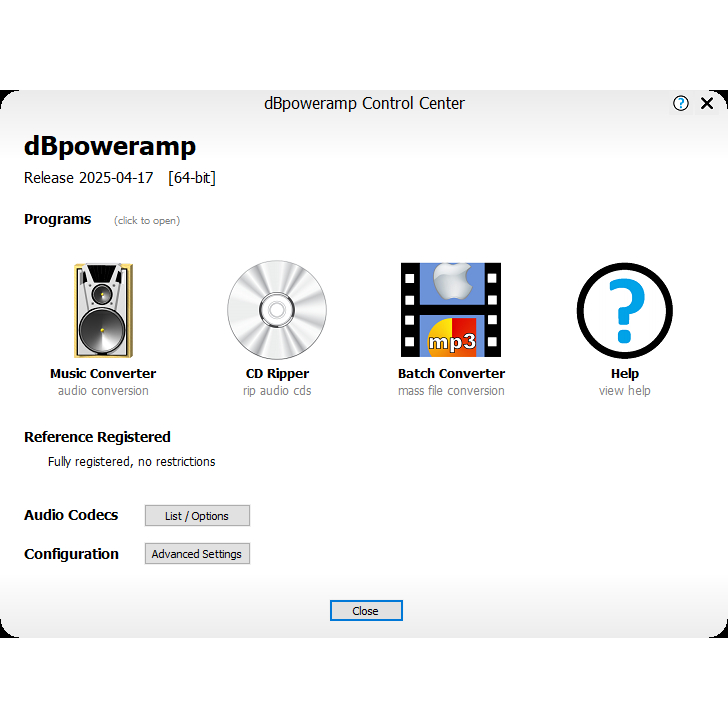Click the "Reference Registered" heading
The height and width of the screenshot is (728, 728).
98,437
